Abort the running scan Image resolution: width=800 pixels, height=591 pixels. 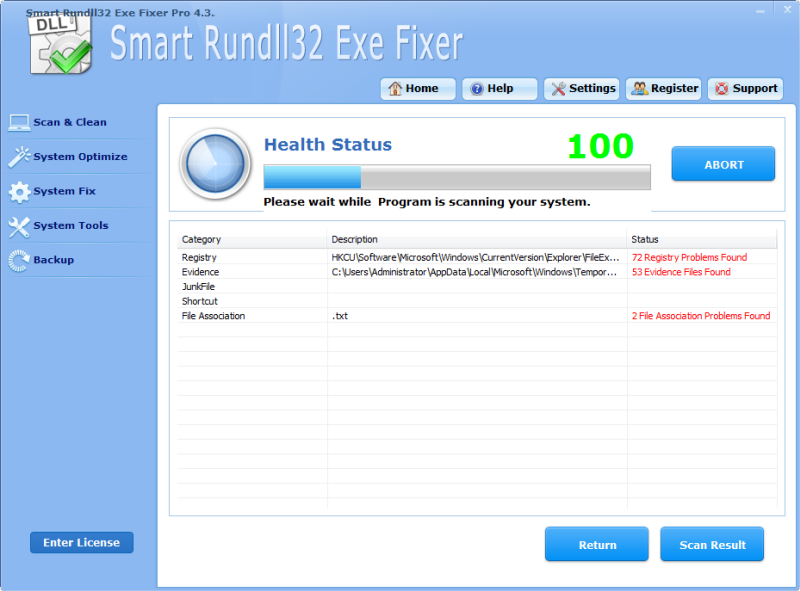(723, 164)
